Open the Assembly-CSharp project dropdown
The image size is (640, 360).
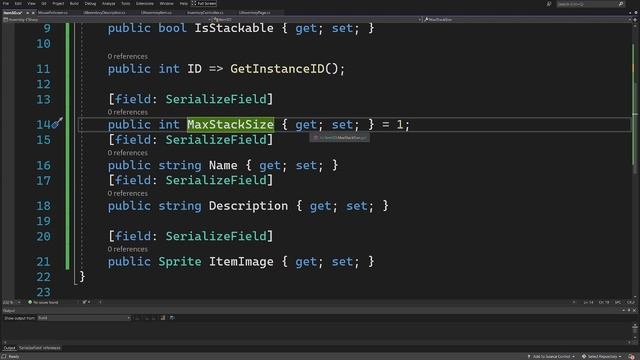click(107, 20)
